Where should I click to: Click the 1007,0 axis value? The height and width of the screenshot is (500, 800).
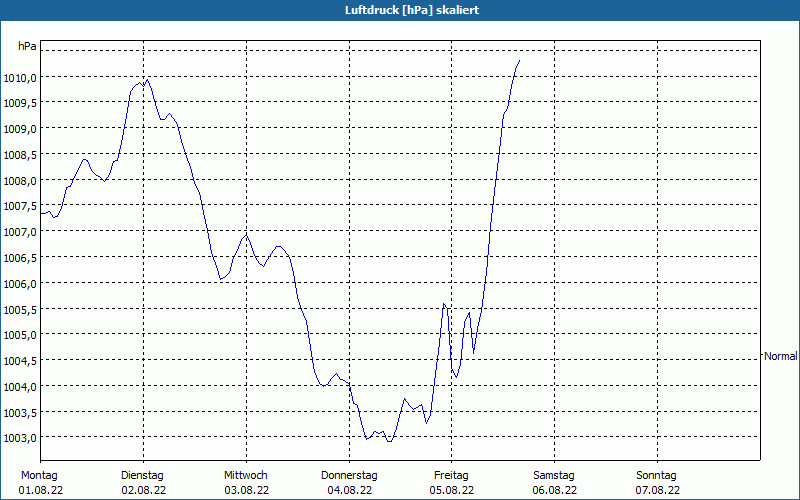click(20, 233)
